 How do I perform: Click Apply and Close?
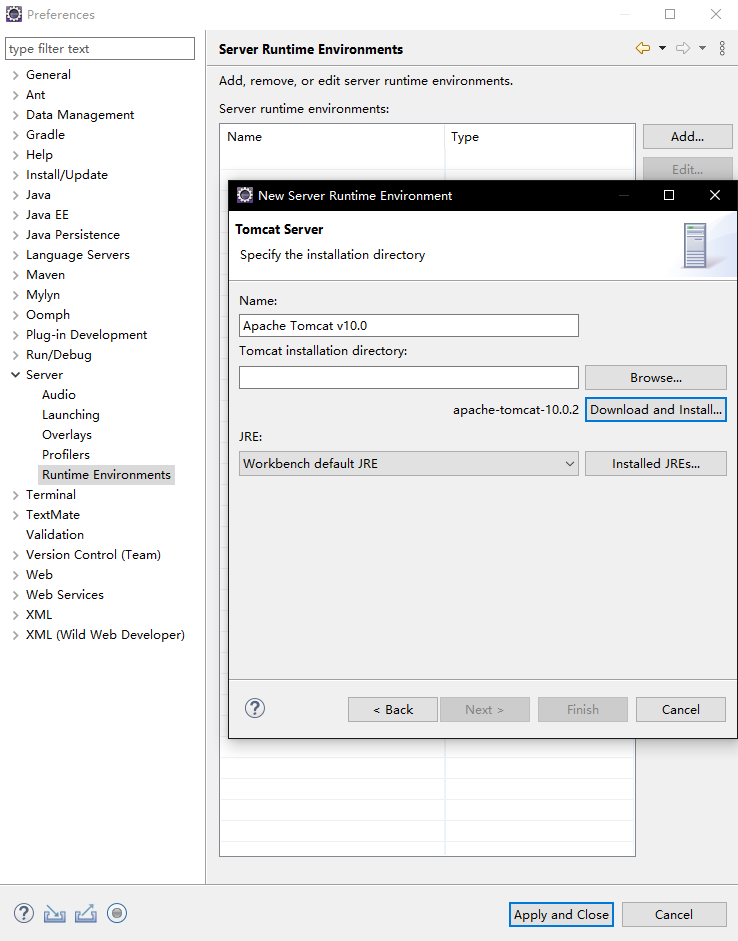point(561,915)
